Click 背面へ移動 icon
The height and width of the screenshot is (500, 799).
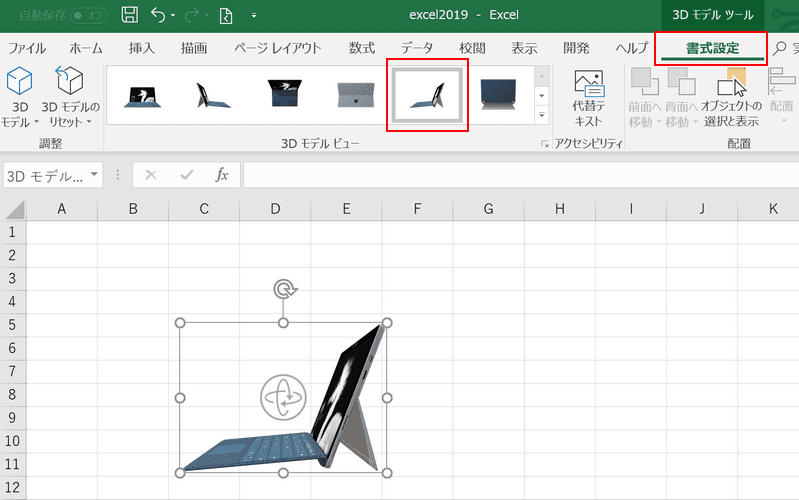[681, 82]
